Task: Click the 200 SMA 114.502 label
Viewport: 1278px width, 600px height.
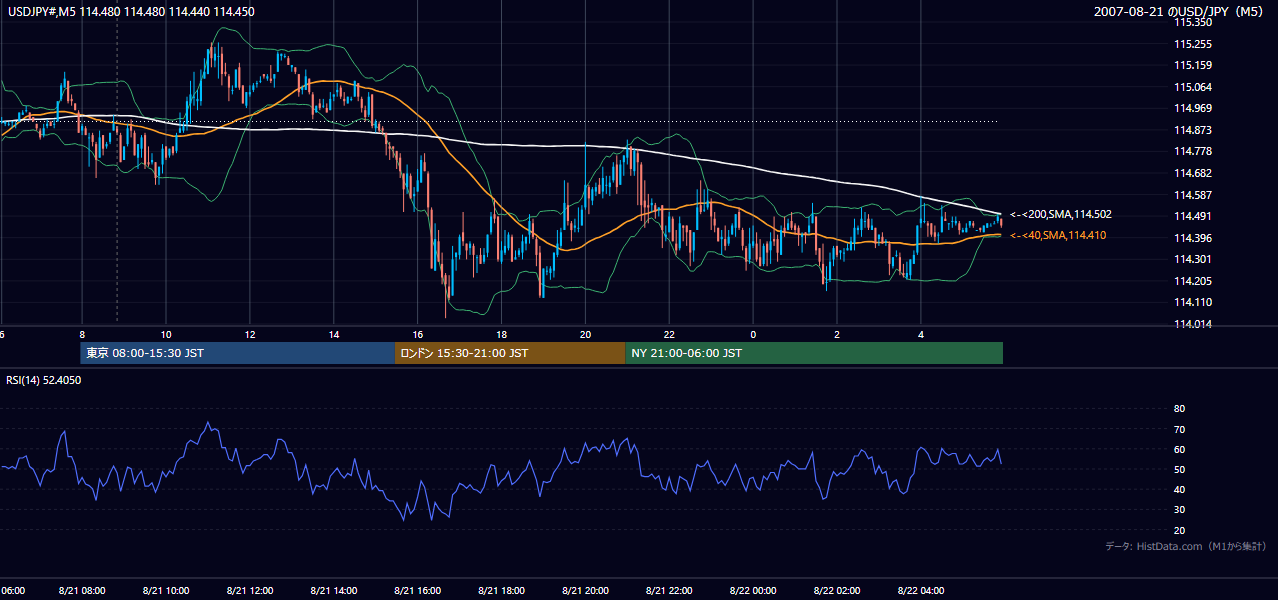Action: (1061, 214)
